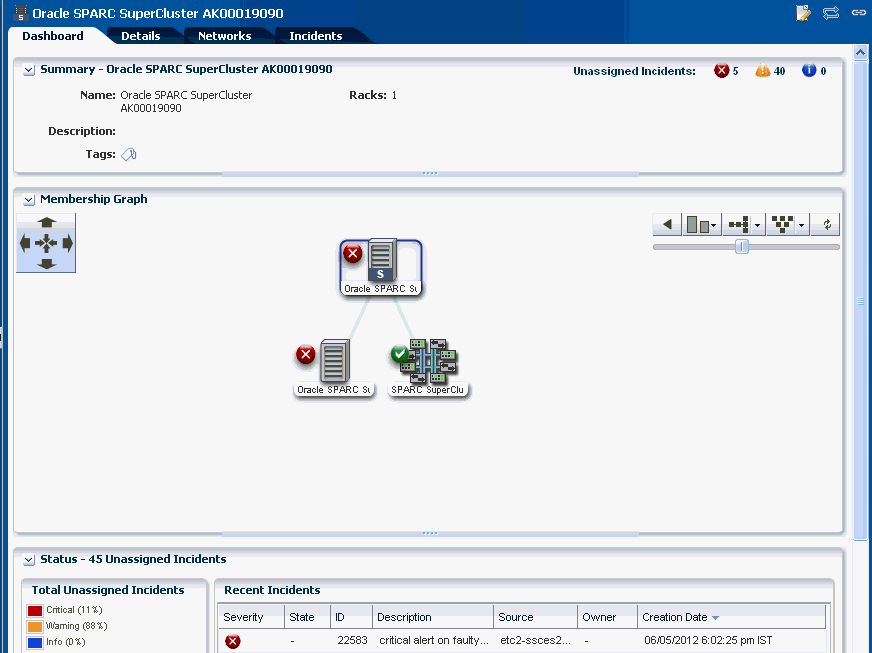
Task: Click the critical unassigned incidents icon
Action: click(721, 71)
